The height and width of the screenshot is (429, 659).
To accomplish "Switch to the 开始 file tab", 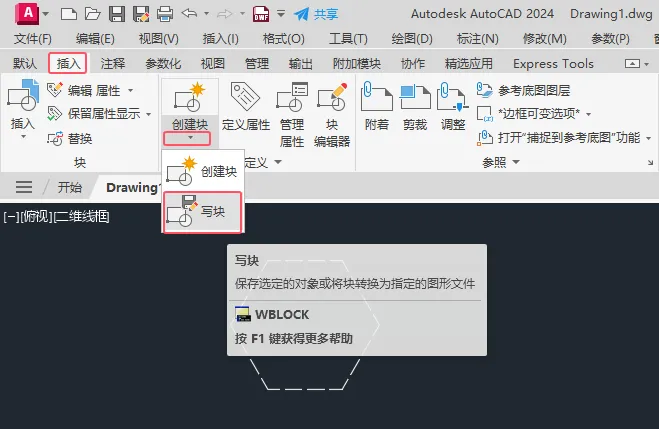I will [x=70, y=187].
